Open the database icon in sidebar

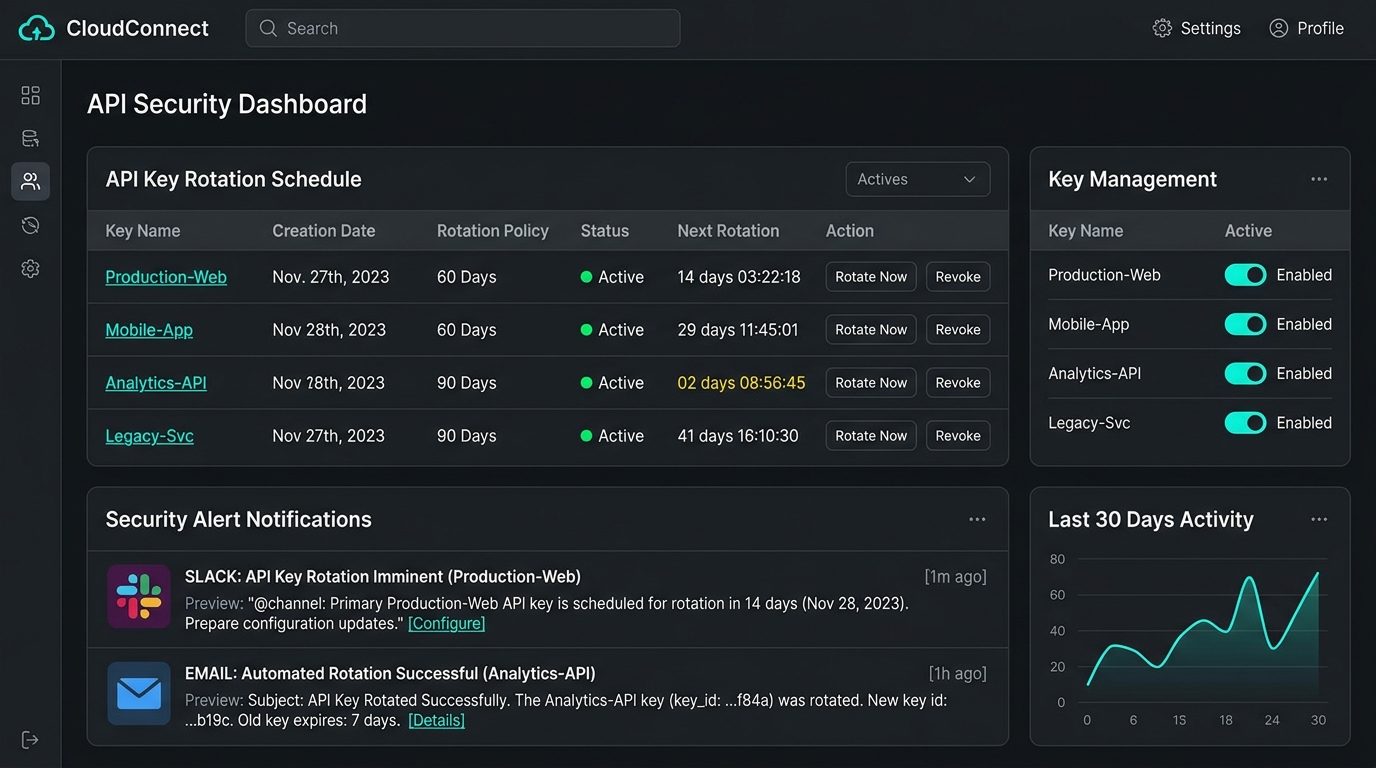(30, 138)
